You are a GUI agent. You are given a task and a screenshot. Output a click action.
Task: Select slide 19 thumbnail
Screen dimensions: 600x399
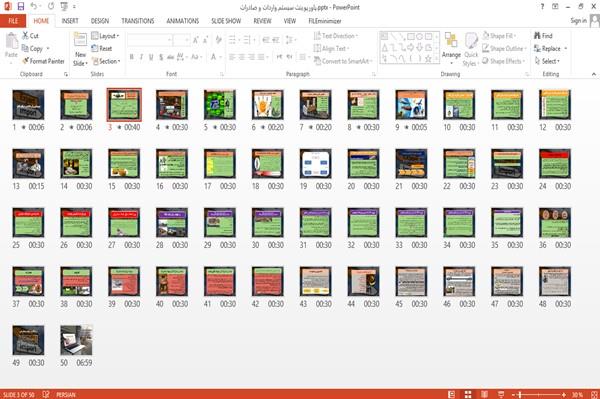click(x=315, y=164)
